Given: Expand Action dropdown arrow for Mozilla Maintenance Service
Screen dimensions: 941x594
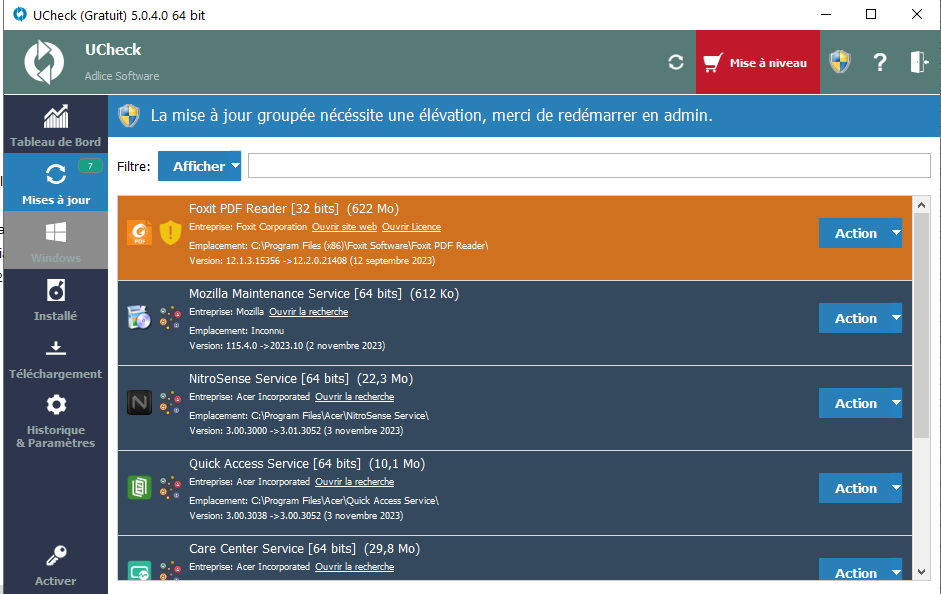Looking at the screenshot, I should (x=896, y=318).
